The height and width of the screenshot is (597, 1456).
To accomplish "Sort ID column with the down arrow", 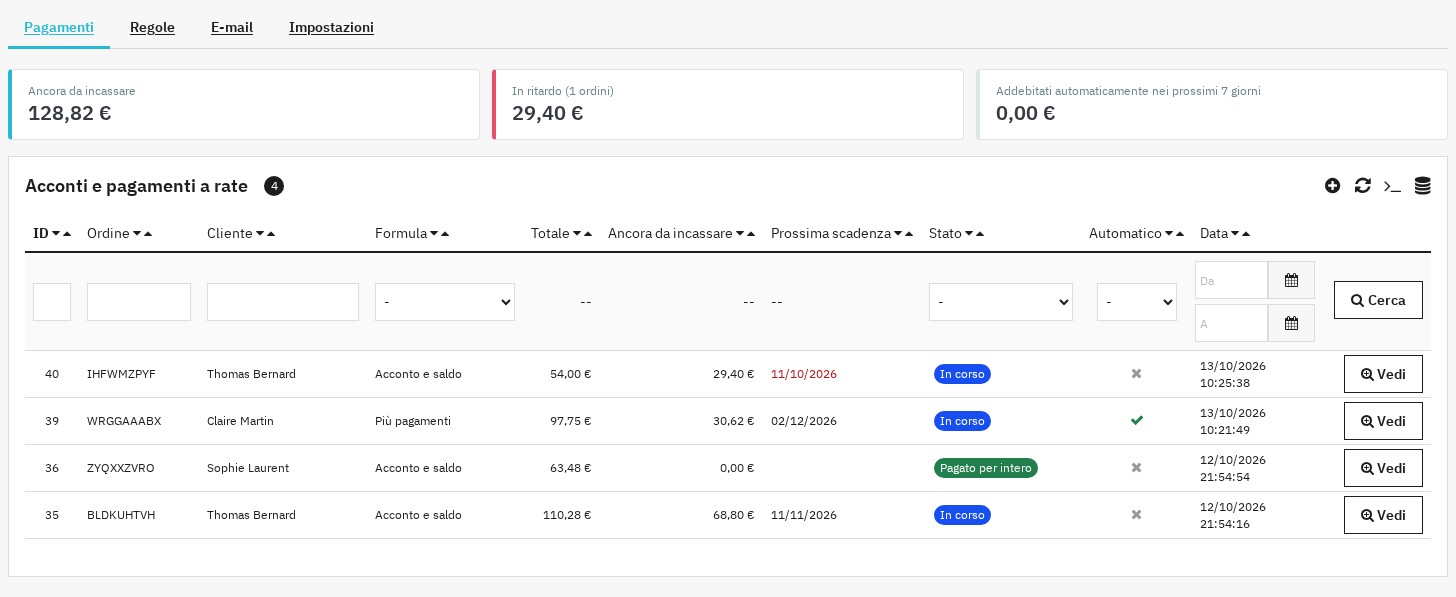I will (56, 234).
